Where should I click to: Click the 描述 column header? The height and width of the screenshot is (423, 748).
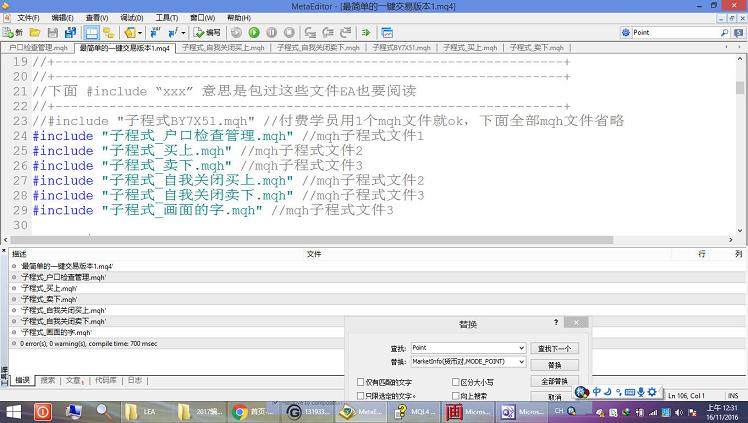pos(157,254)
